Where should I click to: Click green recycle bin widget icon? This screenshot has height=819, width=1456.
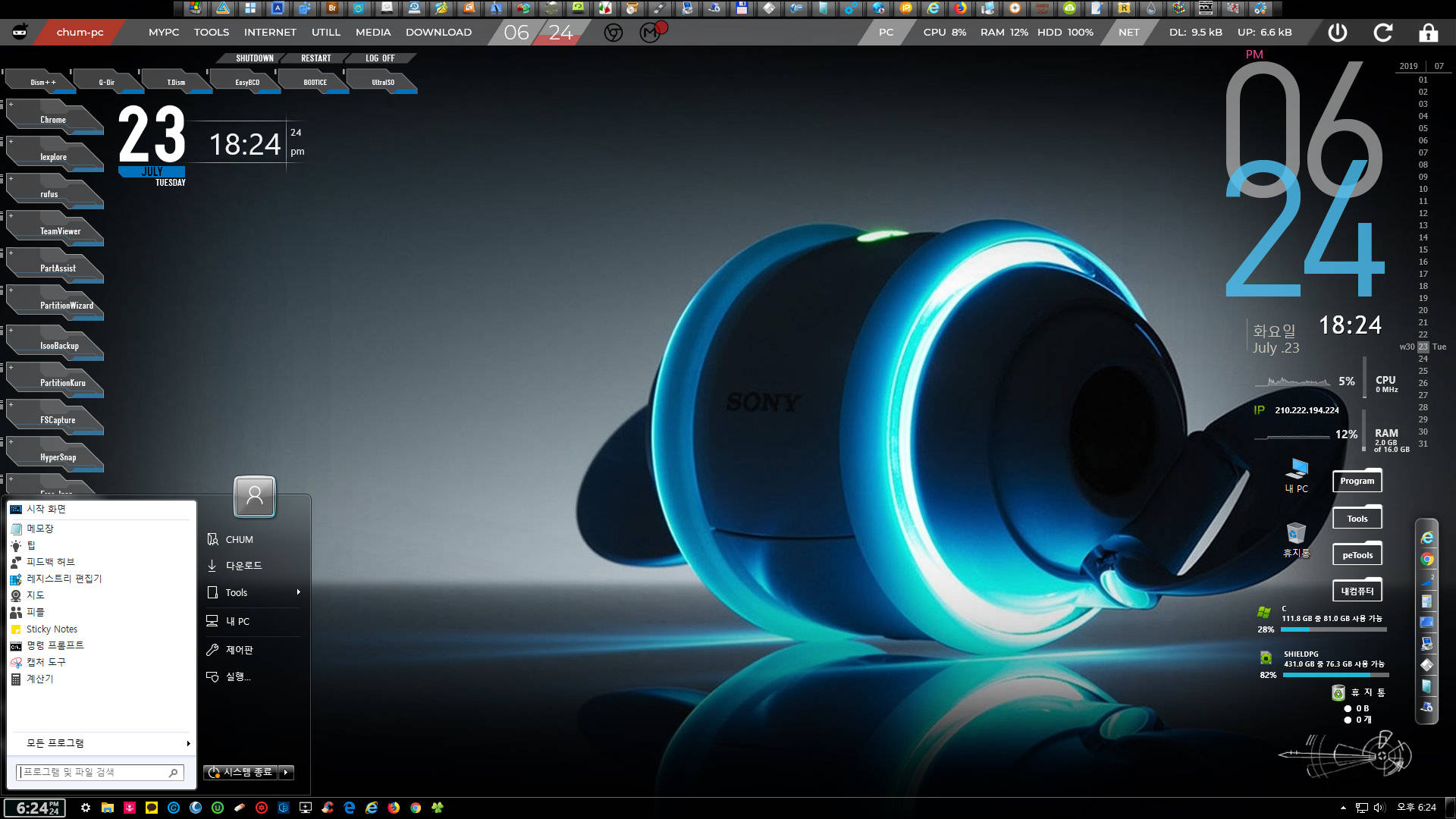[1338, 692]
